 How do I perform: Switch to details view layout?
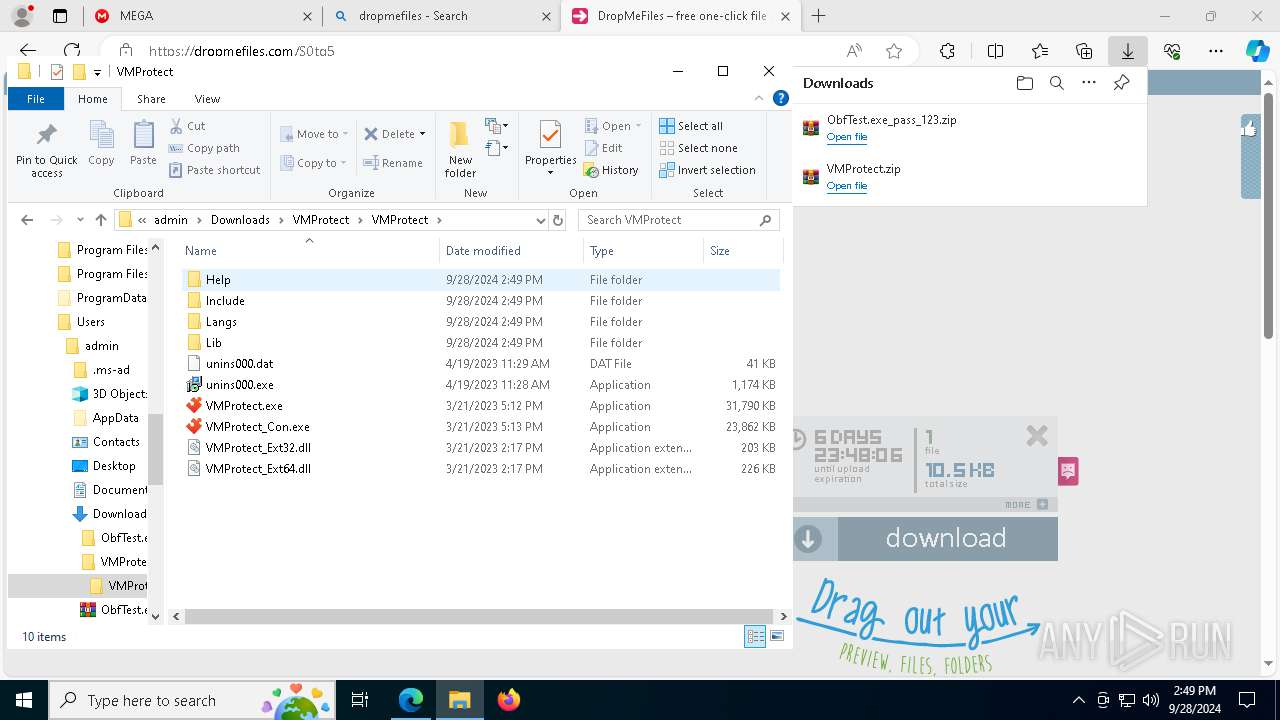(755, 636)
